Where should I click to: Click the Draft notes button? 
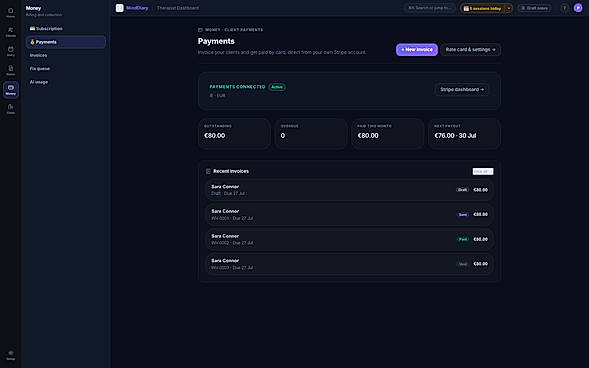coord(534,8)
